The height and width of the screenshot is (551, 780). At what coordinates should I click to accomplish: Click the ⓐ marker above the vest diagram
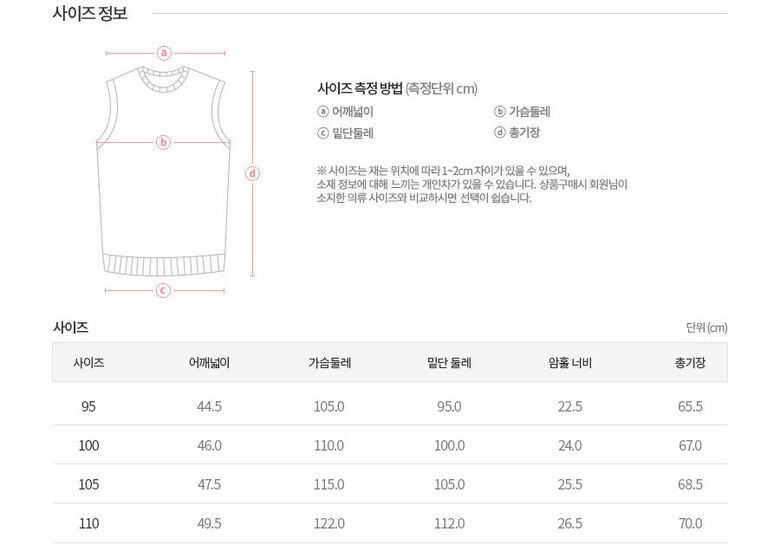[165, 53]
